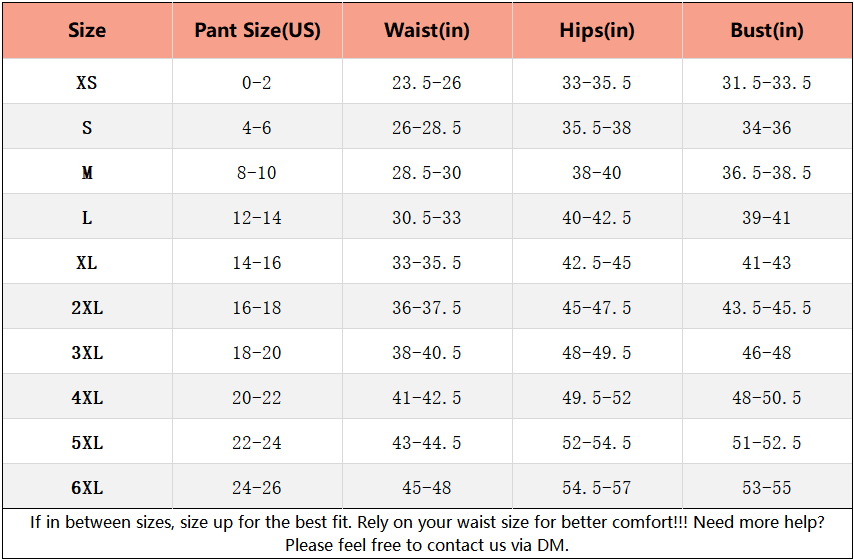Select the 2XL size row label

point(87,308)
